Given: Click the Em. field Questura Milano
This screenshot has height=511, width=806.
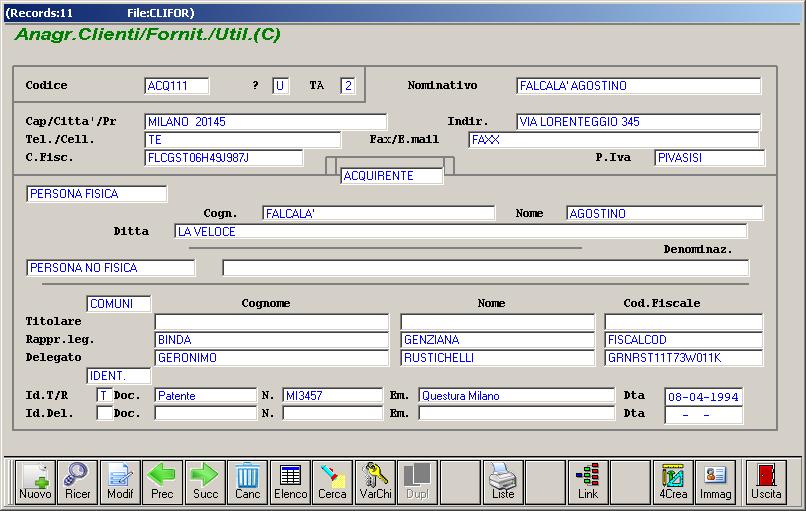Looking at the screenshot, I should pyautogui.click(x=517, y=395).
